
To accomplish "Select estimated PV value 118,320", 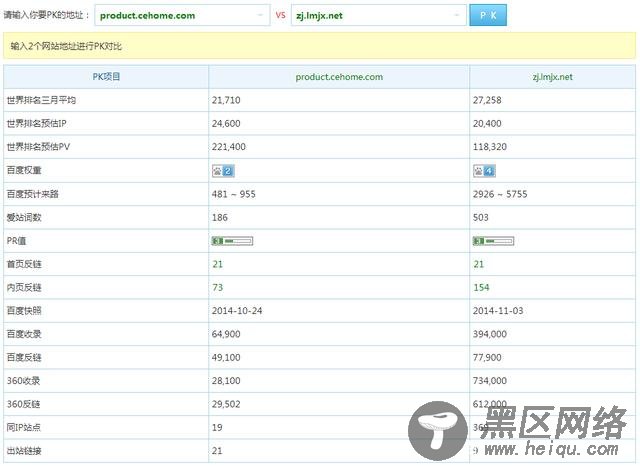I will tap(490, 146).
